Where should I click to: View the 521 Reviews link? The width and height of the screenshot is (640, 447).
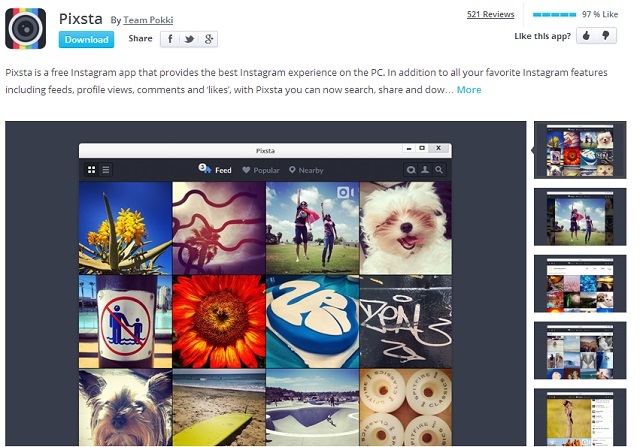click(x=491, y=14)
